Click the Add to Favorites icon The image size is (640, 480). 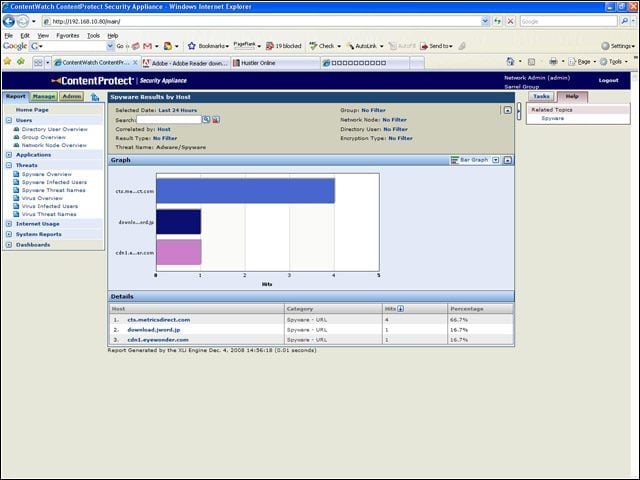(21, 62)
